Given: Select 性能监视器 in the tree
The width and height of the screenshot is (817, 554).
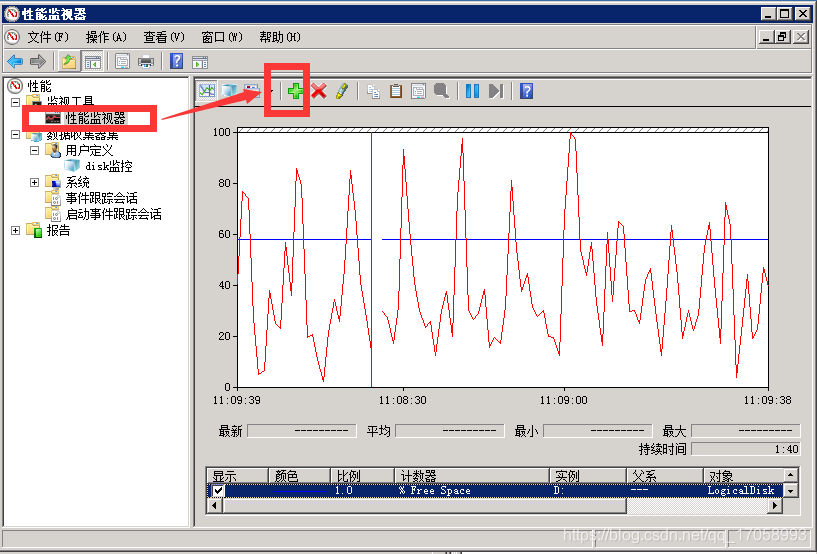Looking at the screenshot, I should tap(95, 118).
